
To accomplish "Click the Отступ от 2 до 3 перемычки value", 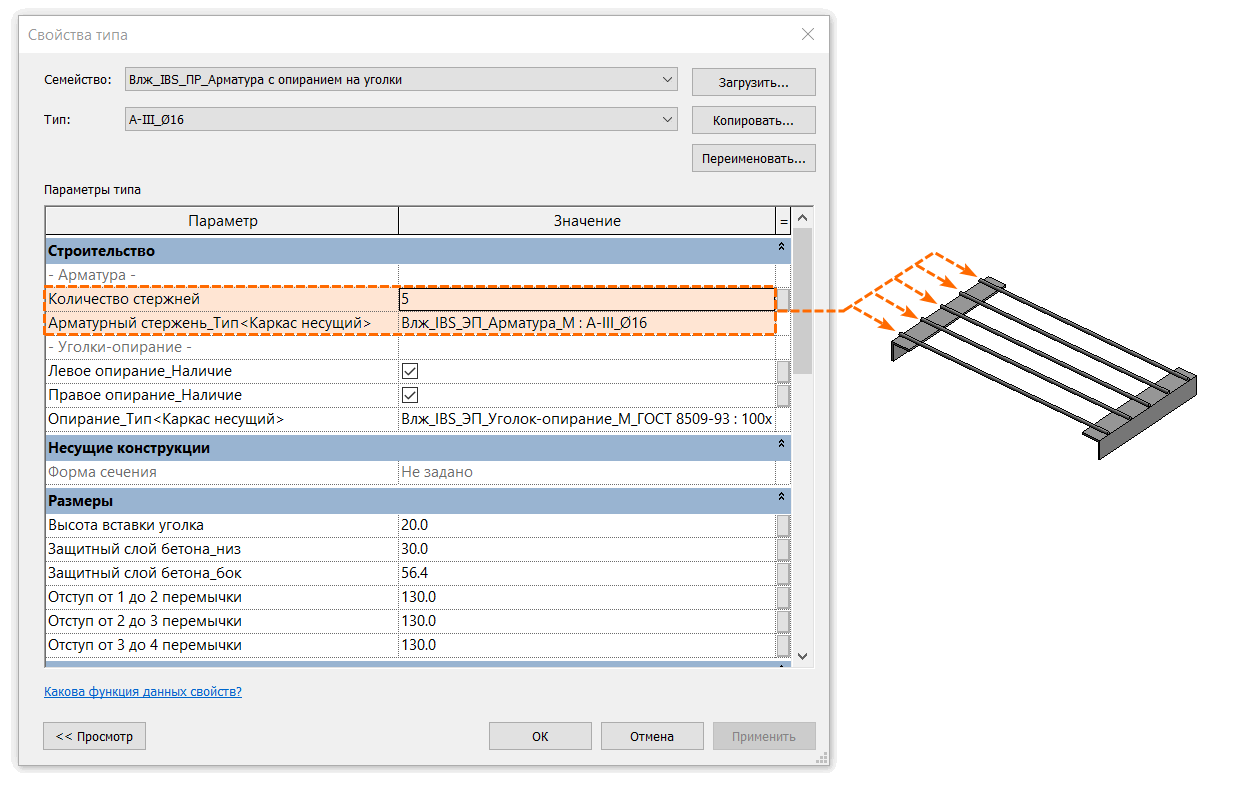I will (x=586, y=621).
